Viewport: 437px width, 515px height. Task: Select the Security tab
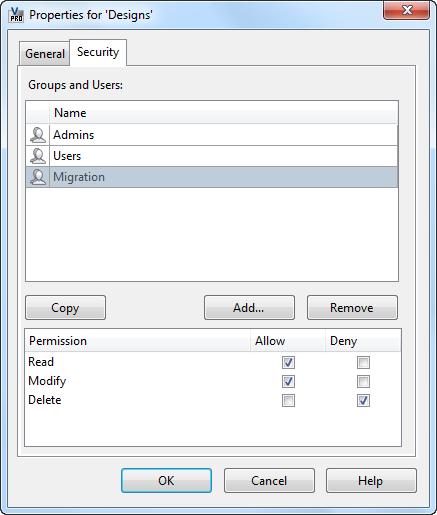click(x=98, y=52)
